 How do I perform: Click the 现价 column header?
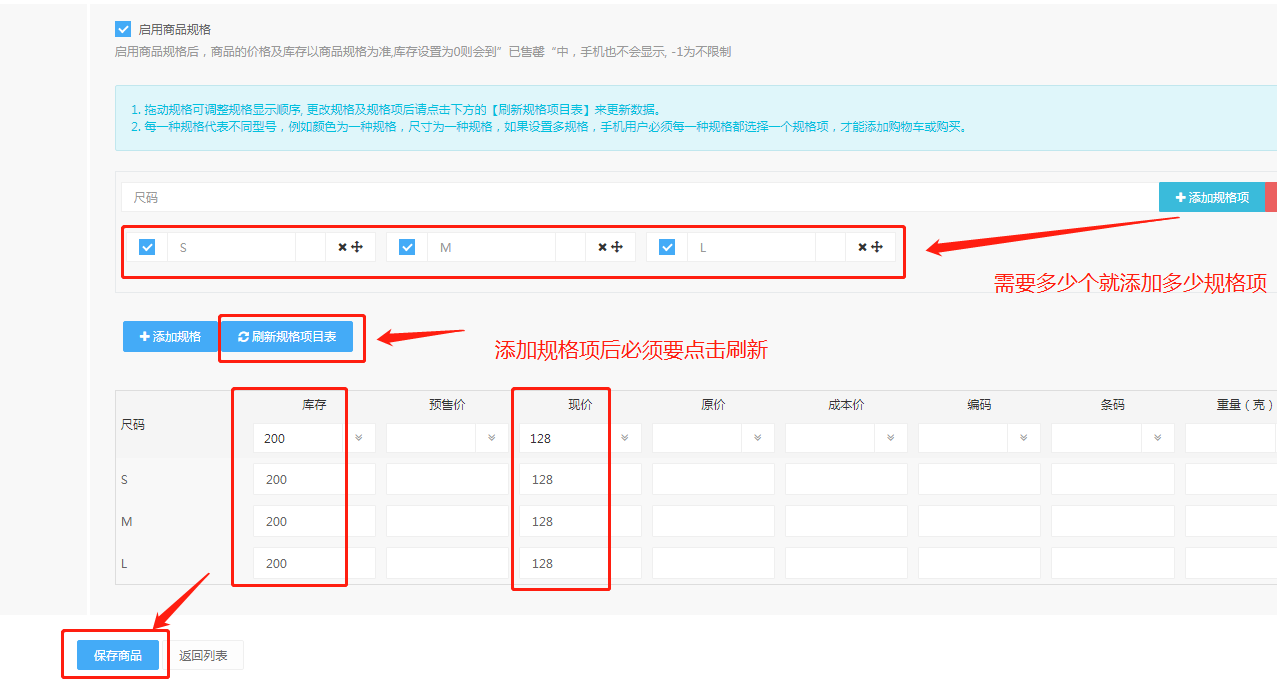coord(580,405)
